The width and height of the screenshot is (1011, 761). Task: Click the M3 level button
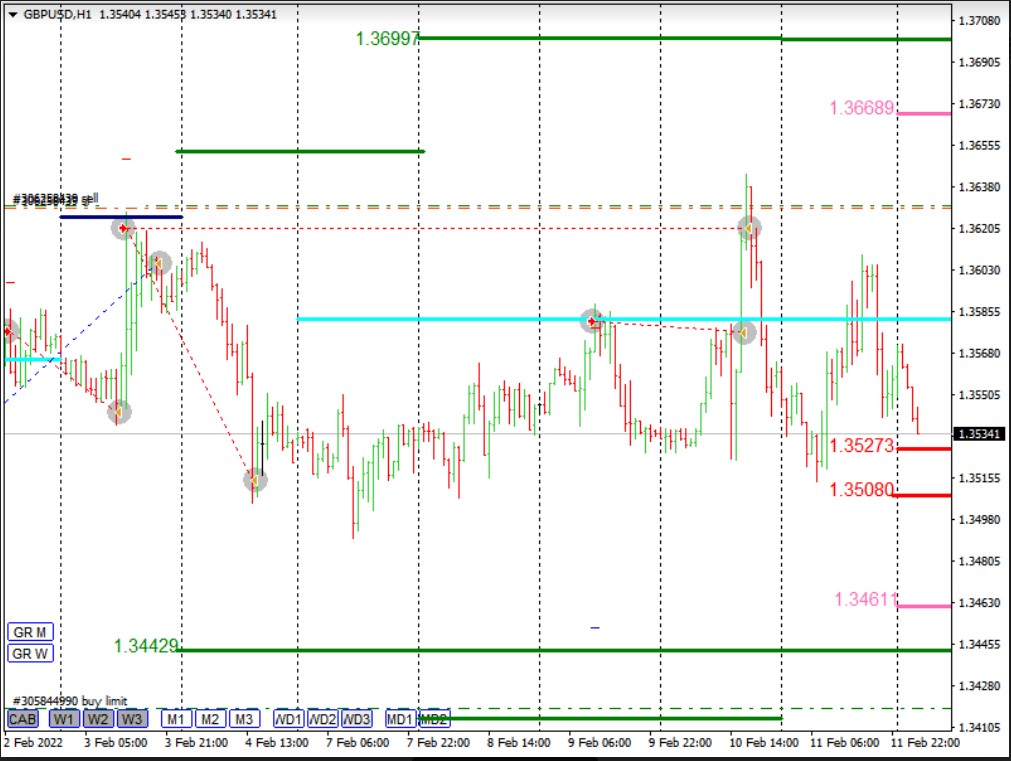coord(244,719)
